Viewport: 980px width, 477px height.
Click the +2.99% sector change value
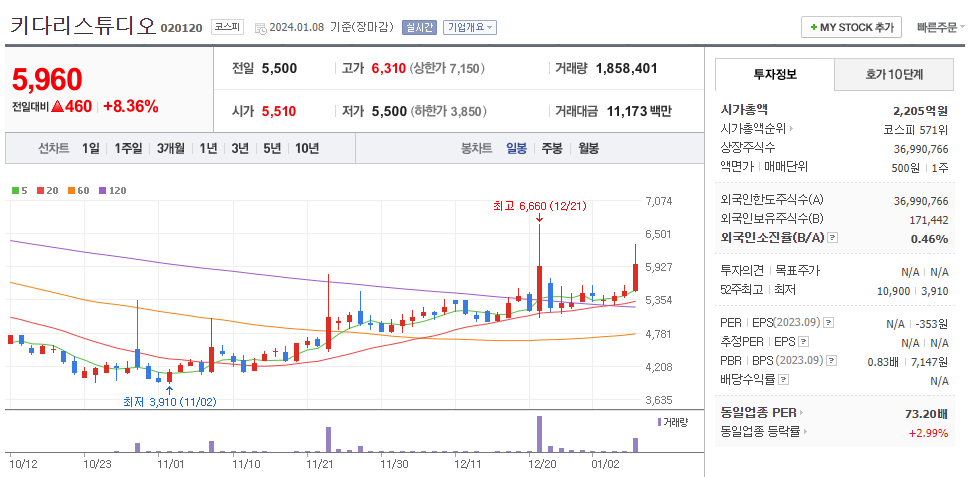pos(929,433)
